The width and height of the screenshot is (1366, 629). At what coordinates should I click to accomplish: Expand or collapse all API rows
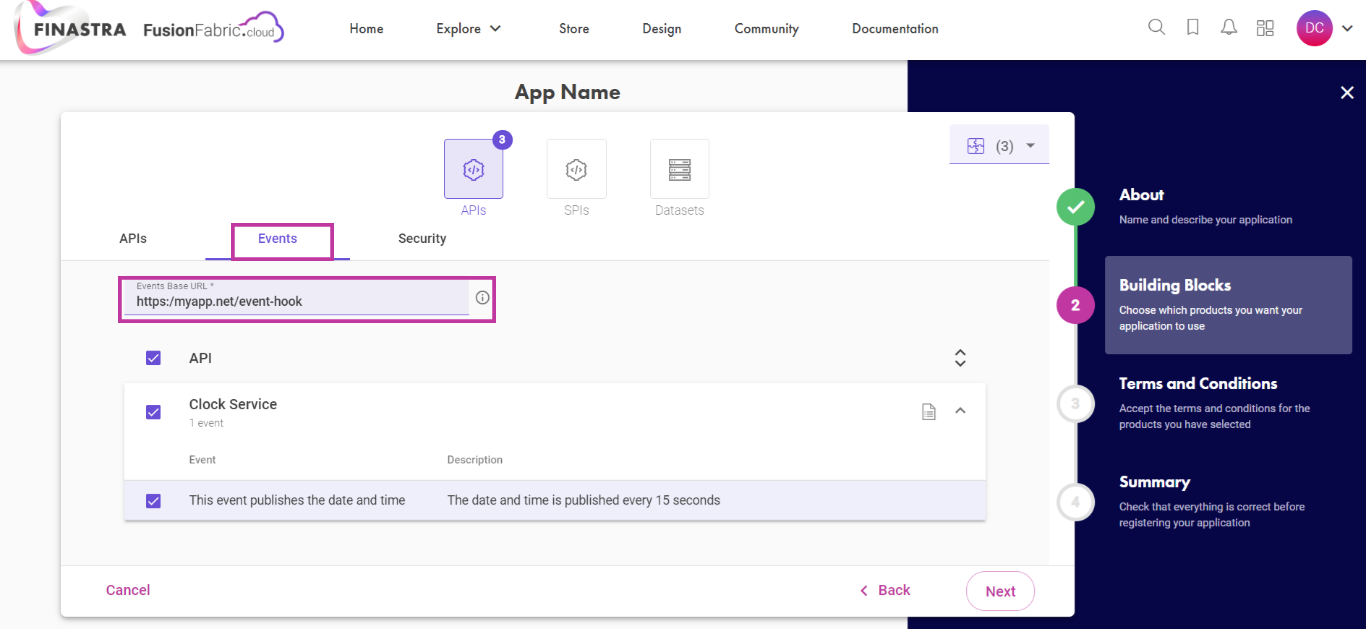pos(960,358)
